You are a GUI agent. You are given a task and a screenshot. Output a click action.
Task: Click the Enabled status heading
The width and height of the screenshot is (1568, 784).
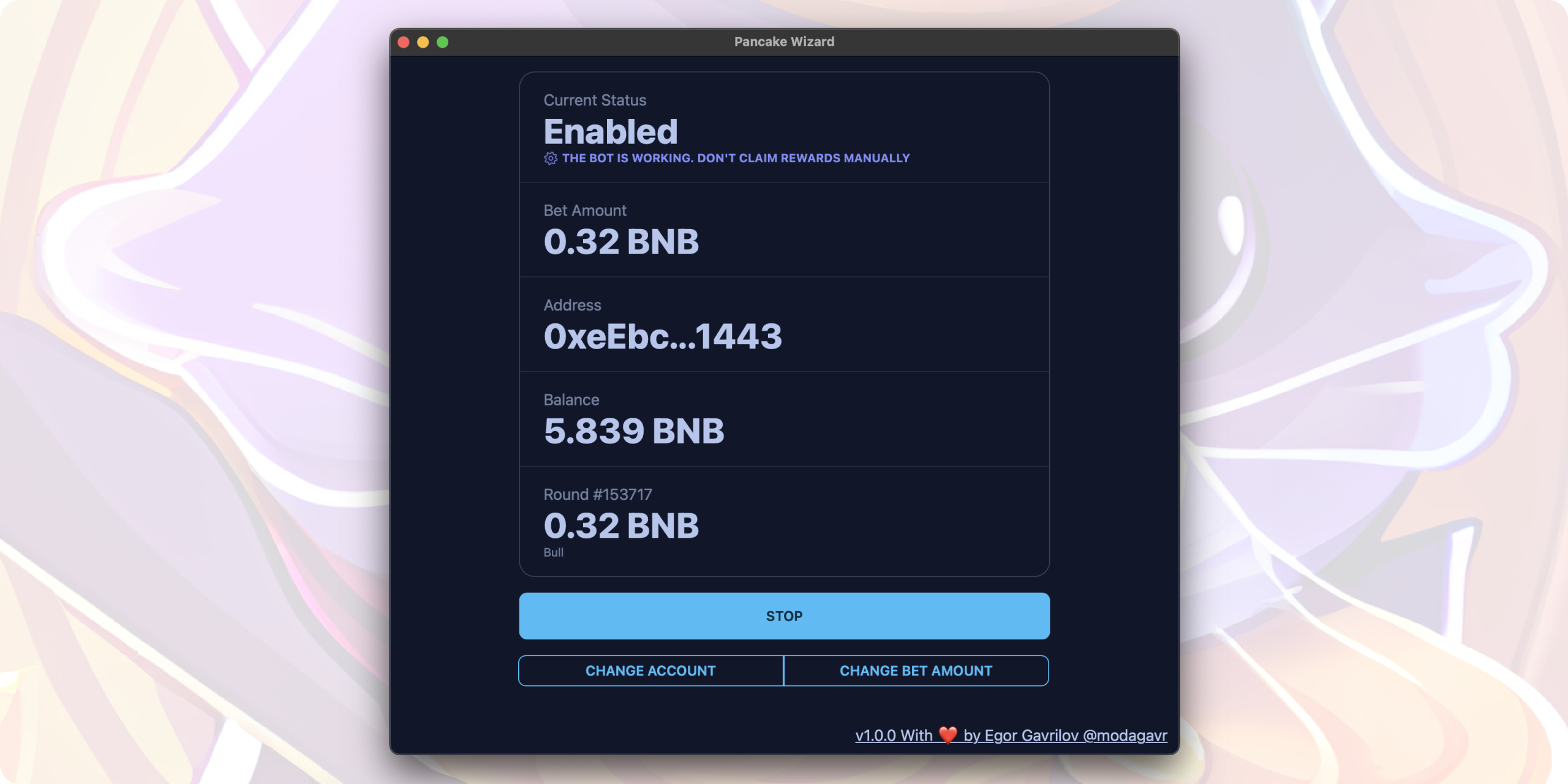pos(610,132)
